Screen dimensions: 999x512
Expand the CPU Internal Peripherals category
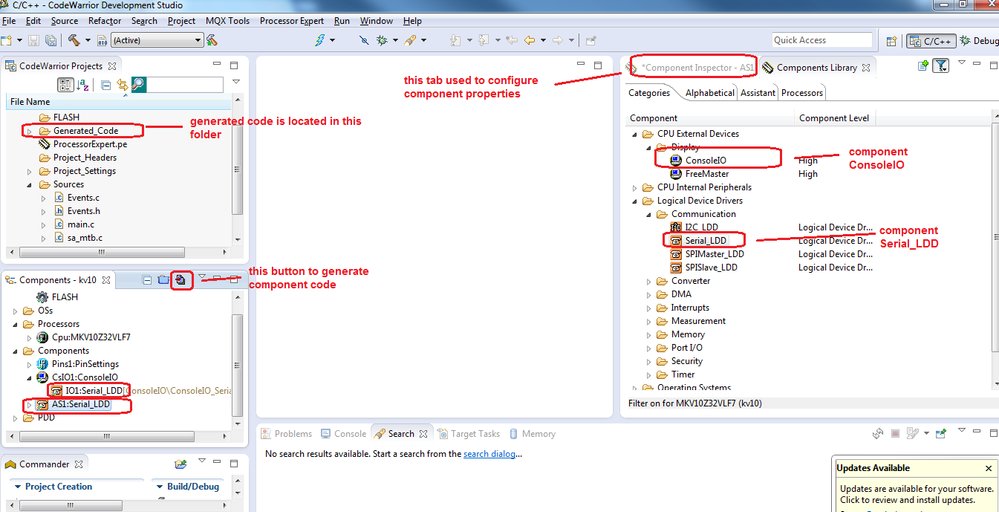[x=634, y=188]
